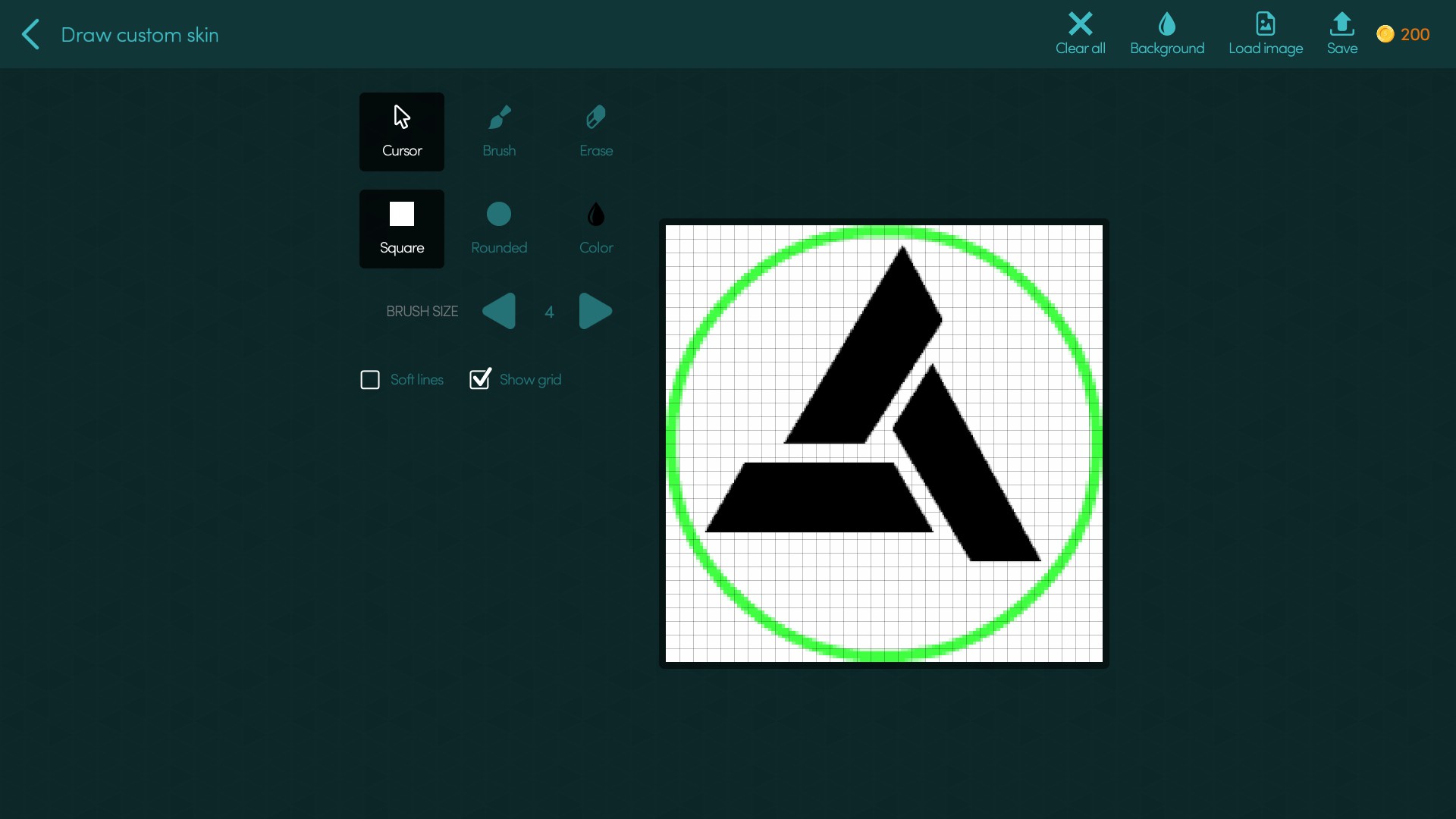The image size is (1456, 819).
Task: Select the Brush tool
Action: pyautogui.click(x=499, y=132)
